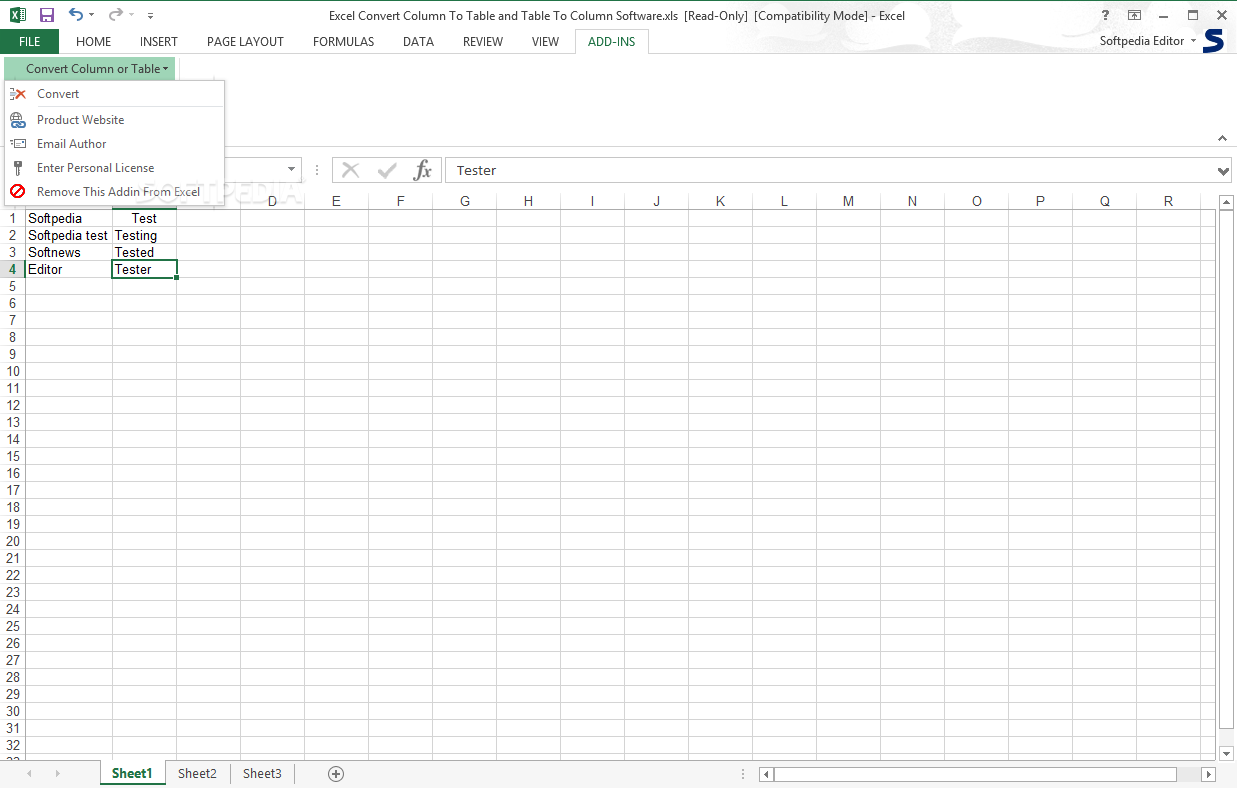Open the Name Box dropdown arrow

[292, 170]
